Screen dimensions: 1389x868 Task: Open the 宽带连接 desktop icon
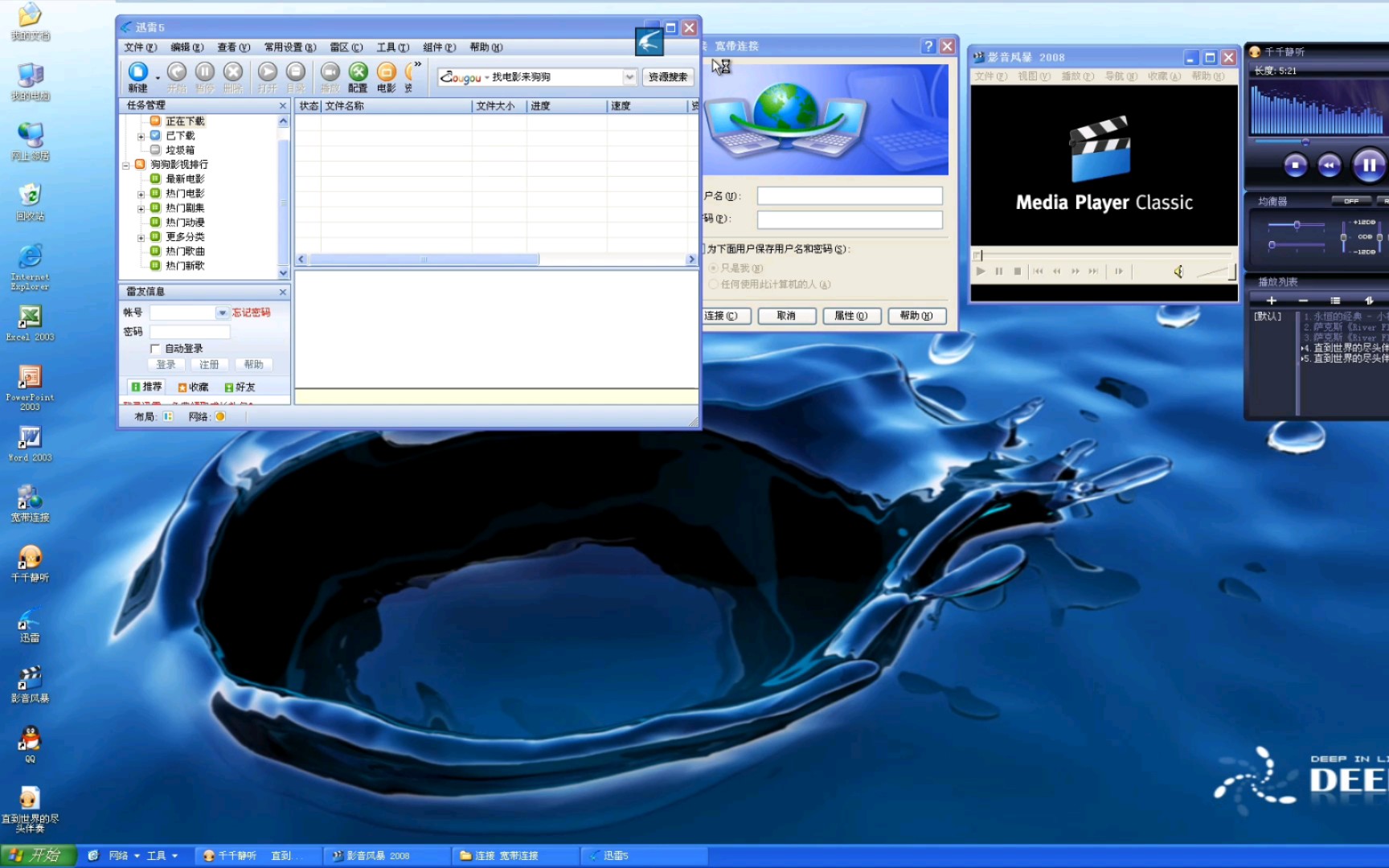(30, 503)
